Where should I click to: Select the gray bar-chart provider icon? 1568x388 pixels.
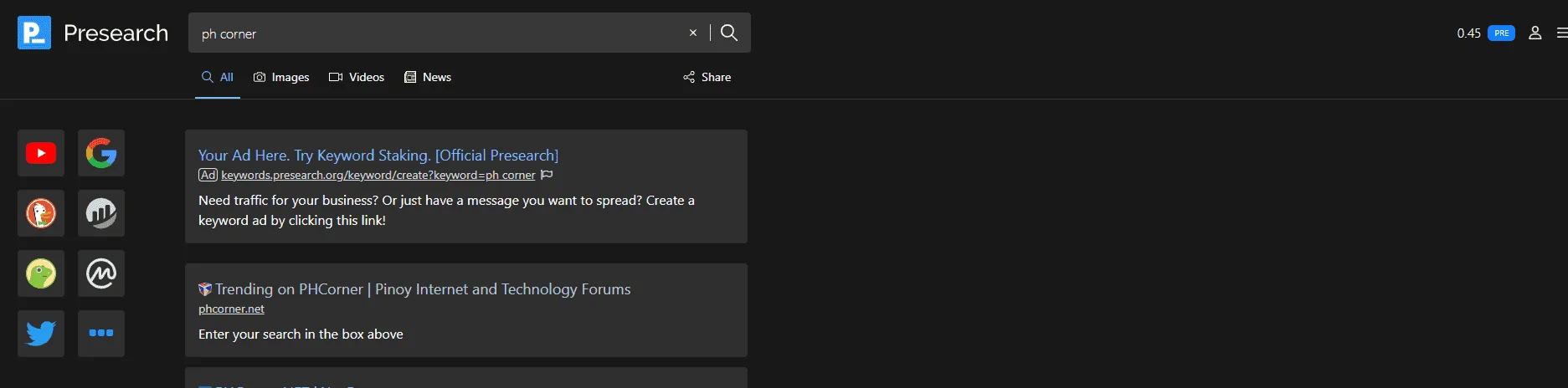pos(101,213)
